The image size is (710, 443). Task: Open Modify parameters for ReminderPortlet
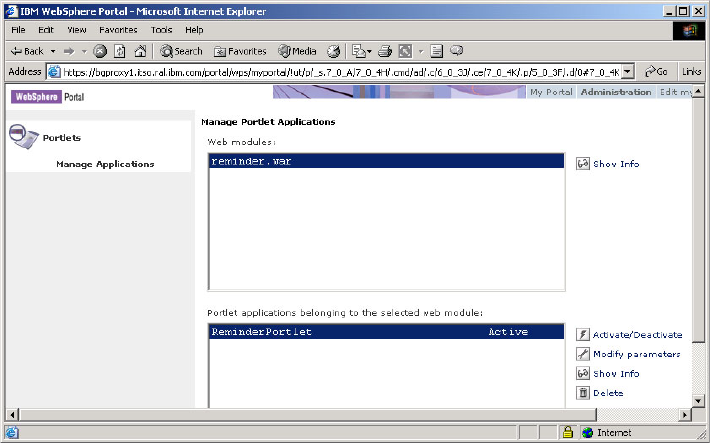click(636, 354)
